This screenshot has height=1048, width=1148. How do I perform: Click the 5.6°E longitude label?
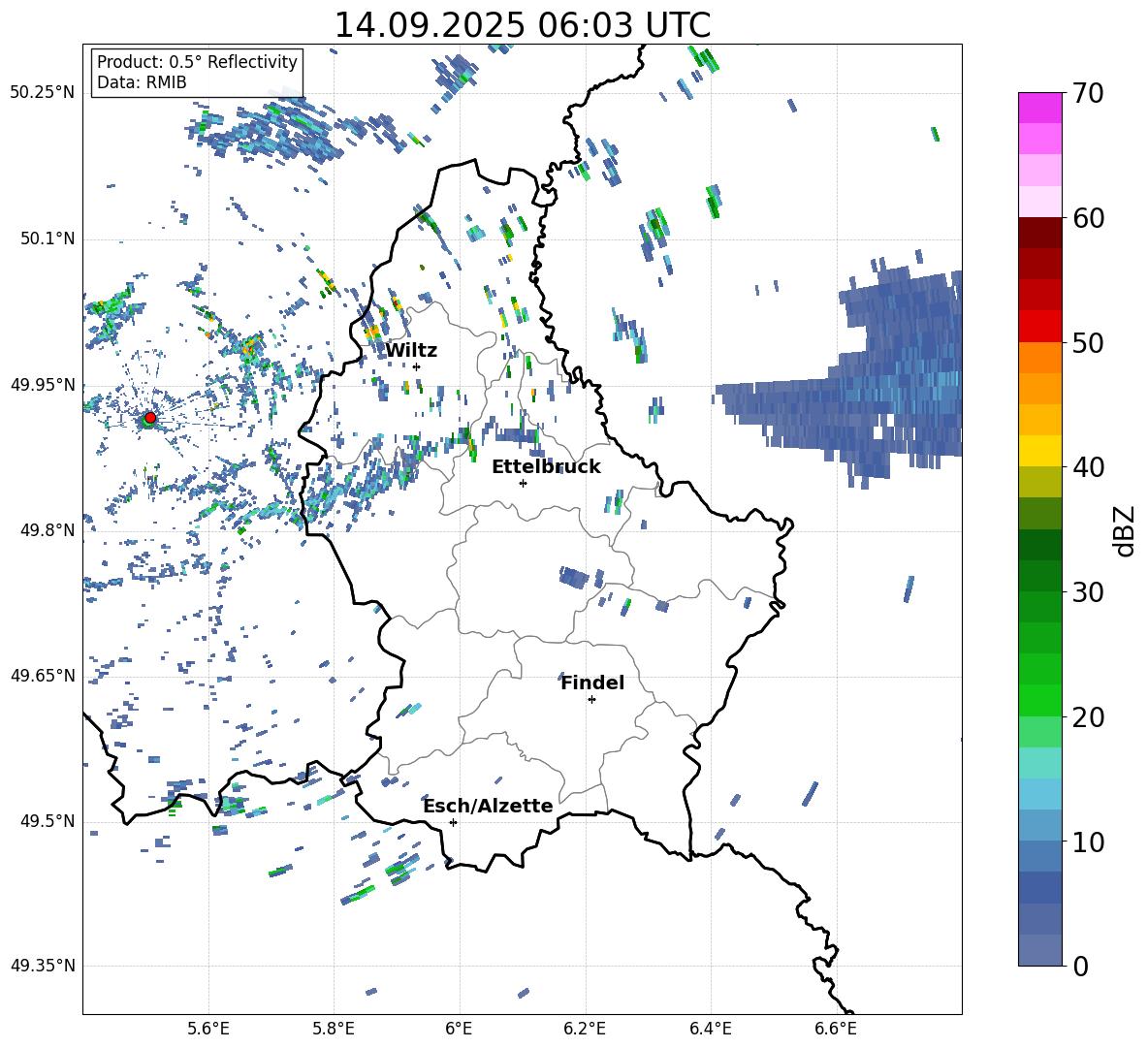point(207,1029)
